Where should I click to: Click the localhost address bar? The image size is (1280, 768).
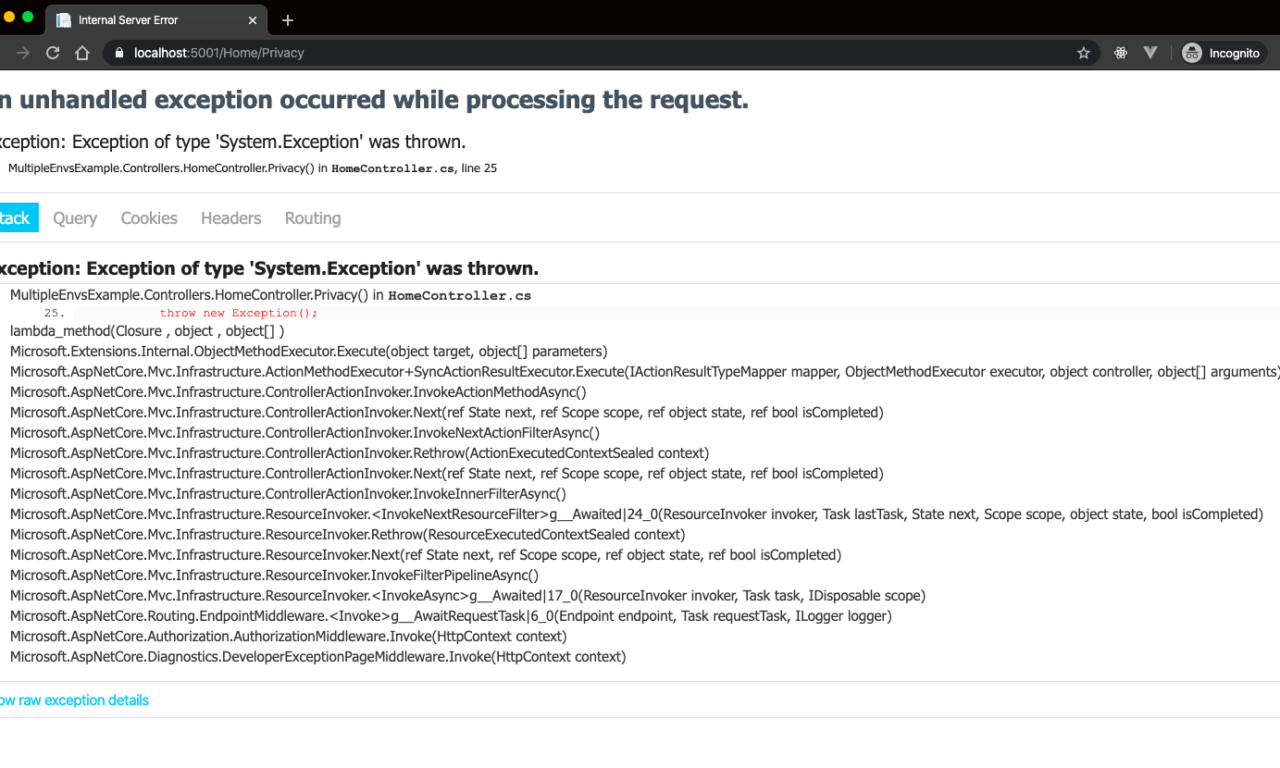(600, 53)
